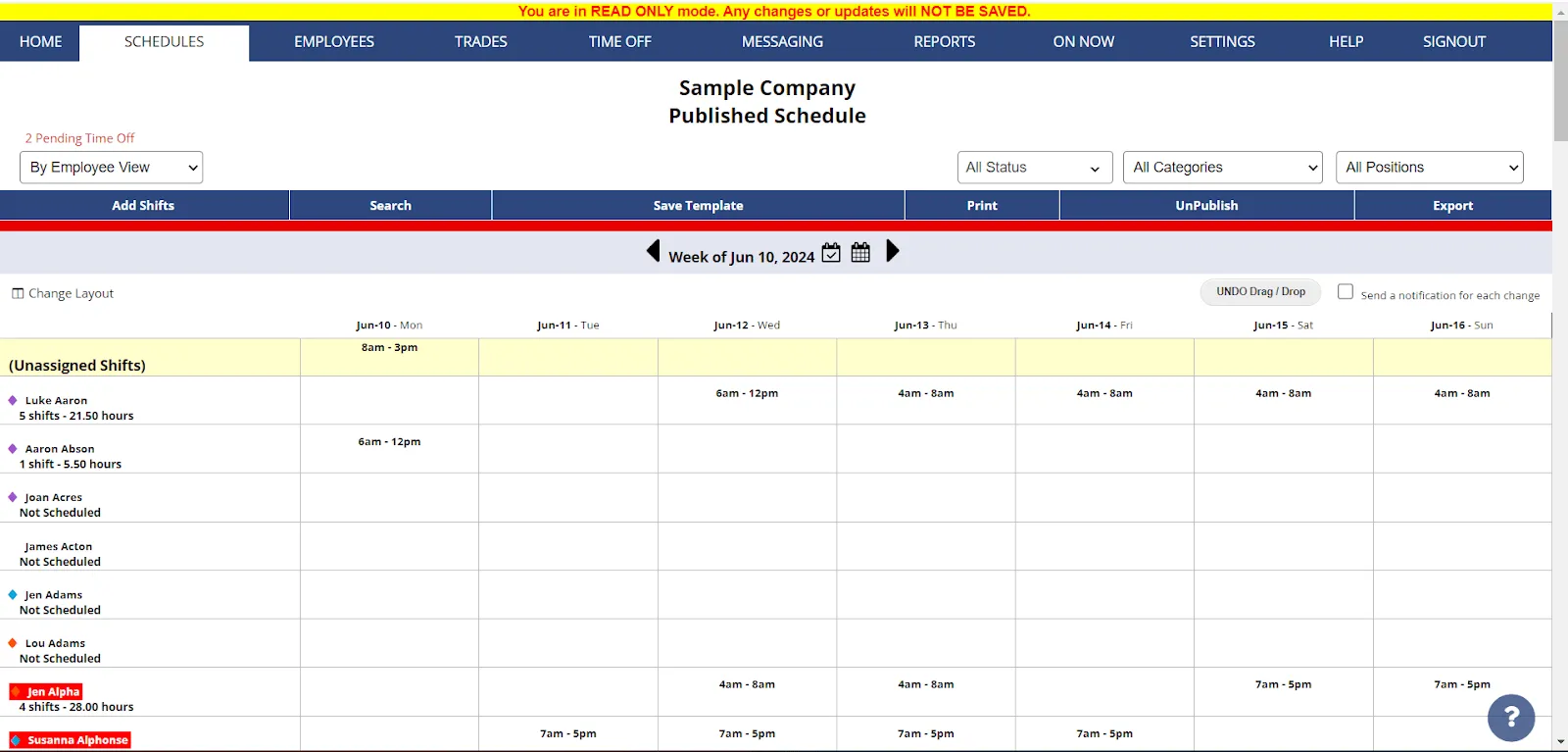Go to previous week with left arrow
The height and width of the screenshot is (752, 1568).
click(x=654, y=251)
